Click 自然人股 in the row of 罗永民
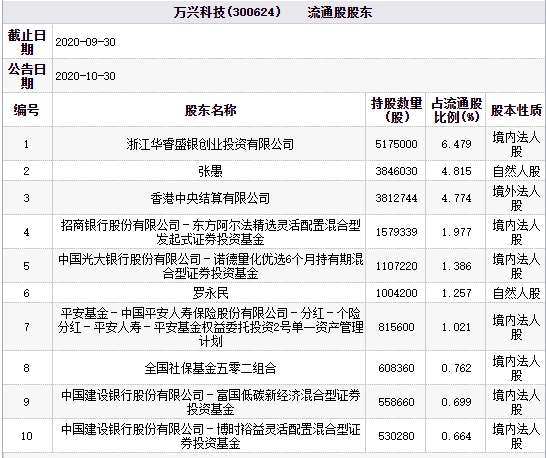Image resolution: width=546 pixels, height=458 pixels. tap(516, 293)
